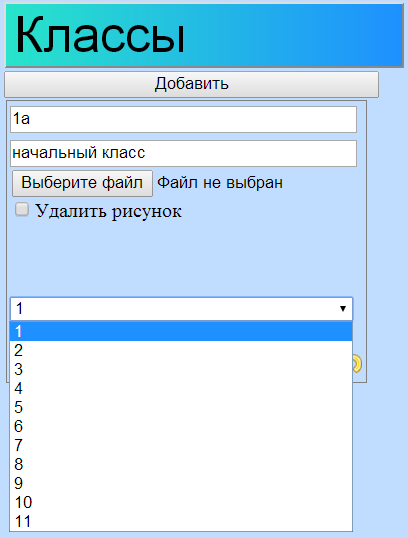Choose option 3 from the list

[x=181, y=370]
